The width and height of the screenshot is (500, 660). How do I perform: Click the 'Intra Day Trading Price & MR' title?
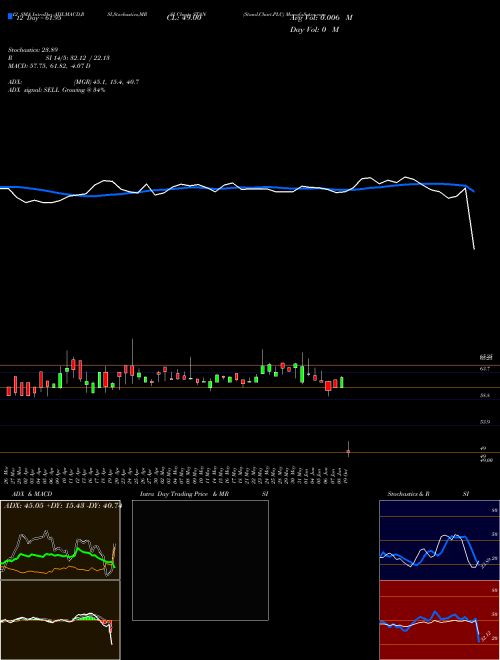(184, 494)
